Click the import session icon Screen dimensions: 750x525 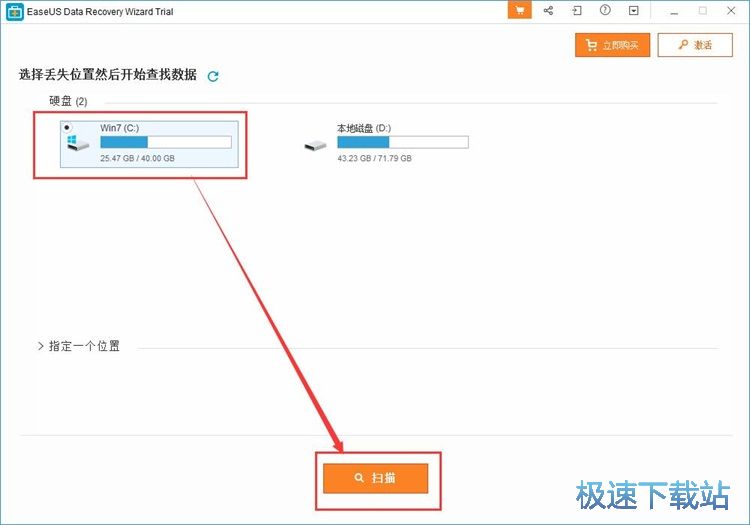pyautogui.click(x=577, y=11)
